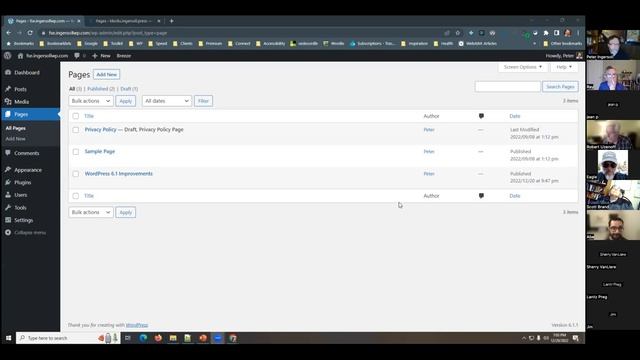Check the WordPress 6.1 Improvements checkbox
The width and height of the screenshot is (640, 360).
76,174
